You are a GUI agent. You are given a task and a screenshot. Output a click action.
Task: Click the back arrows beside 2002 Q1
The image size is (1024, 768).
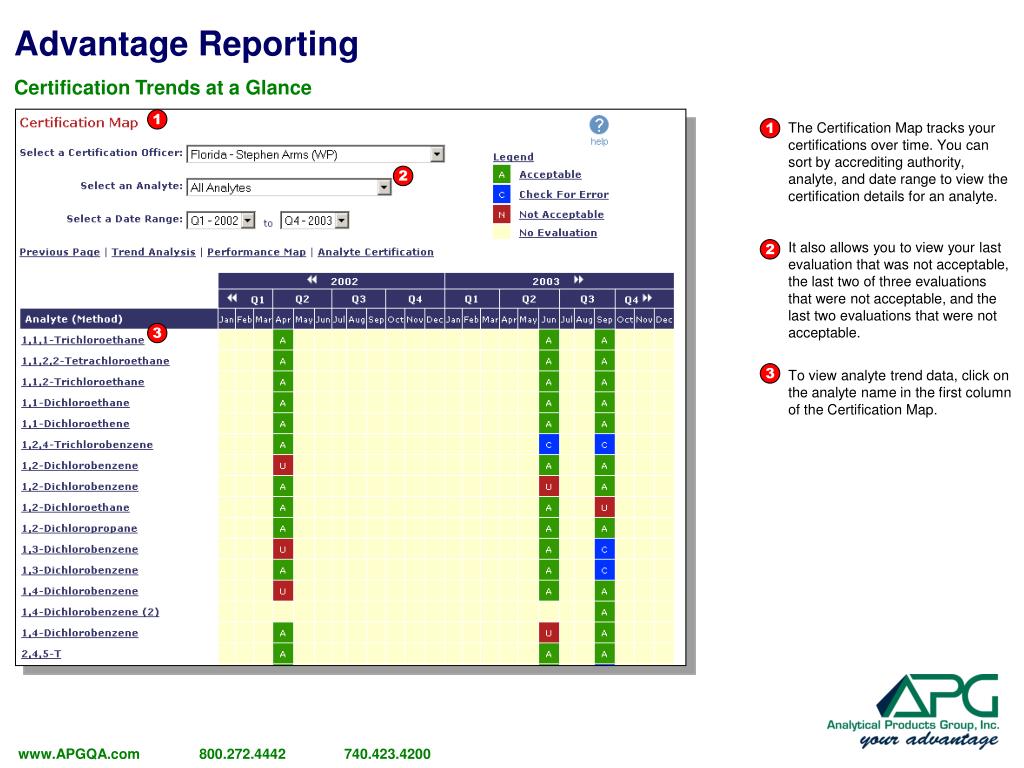(x=232, y=298)
